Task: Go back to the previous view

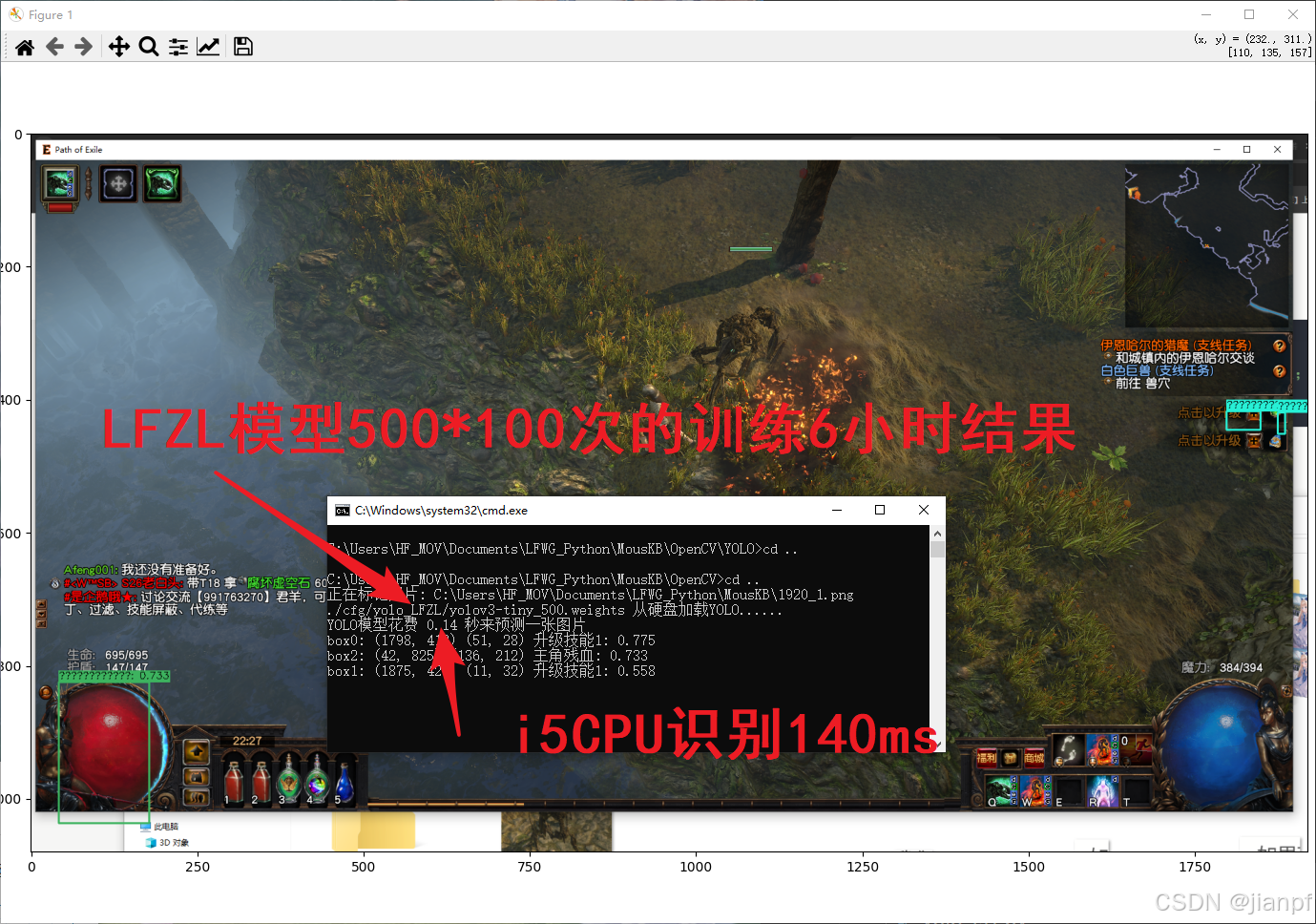Action: point(54,47)
